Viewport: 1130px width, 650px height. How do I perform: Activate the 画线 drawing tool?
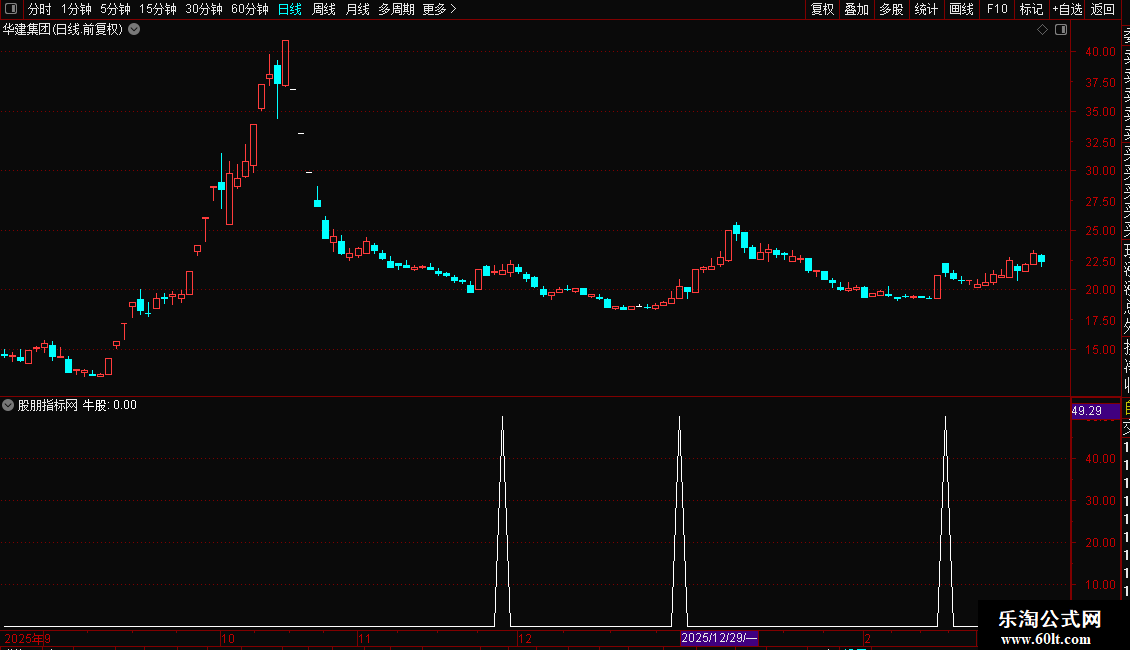(x=961, y=9)
